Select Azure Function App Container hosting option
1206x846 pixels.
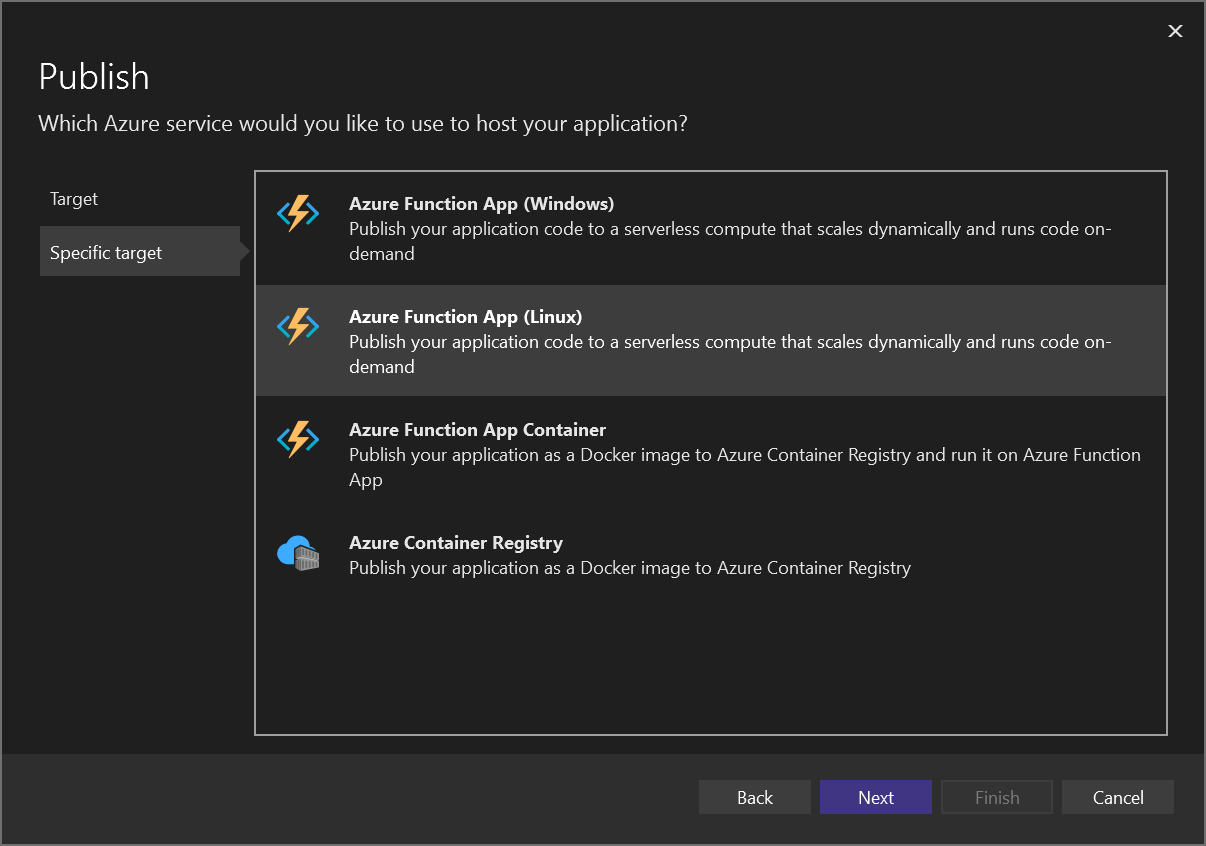tap(711, 454)
